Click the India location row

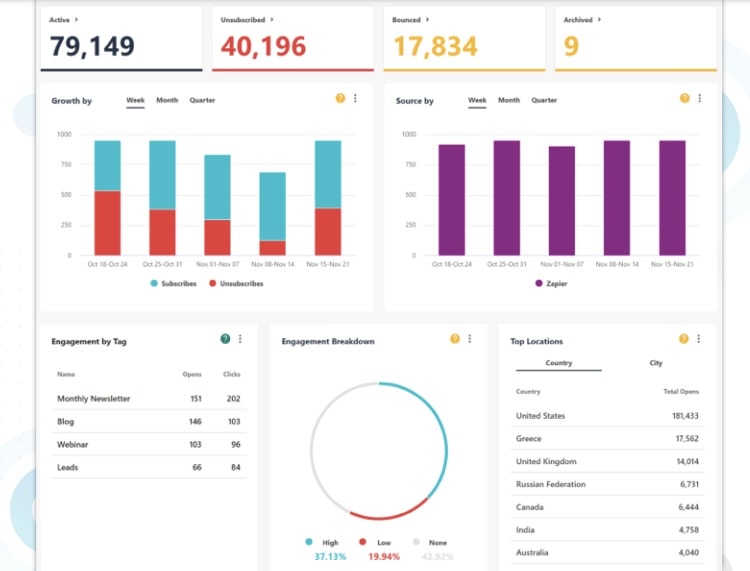607,530
